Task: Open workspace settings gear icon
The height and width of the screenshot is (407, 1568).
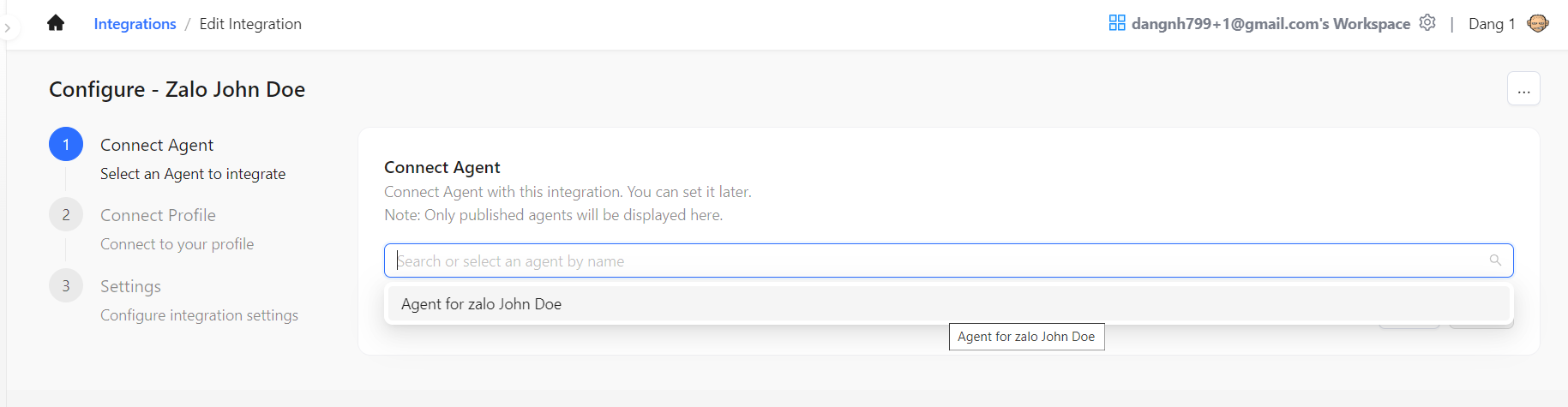Action: click(1427, 23)
